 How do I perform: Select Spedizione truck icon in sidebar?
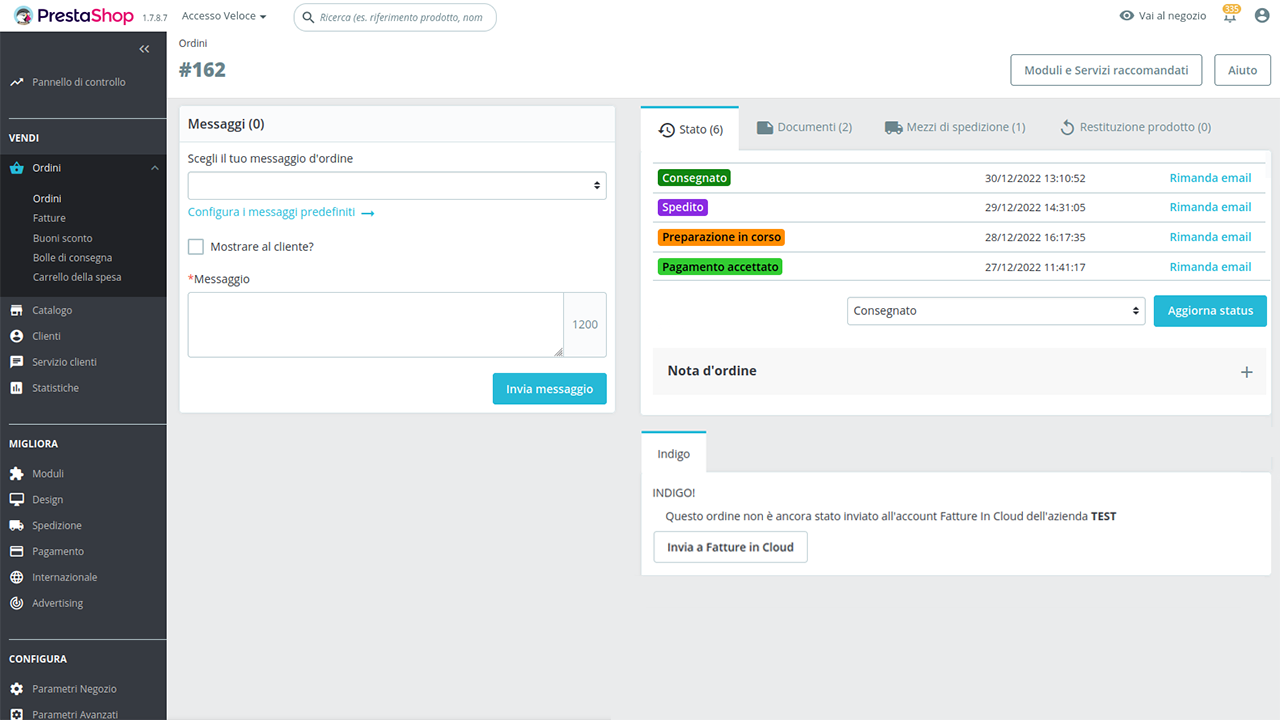pos(16,526)
